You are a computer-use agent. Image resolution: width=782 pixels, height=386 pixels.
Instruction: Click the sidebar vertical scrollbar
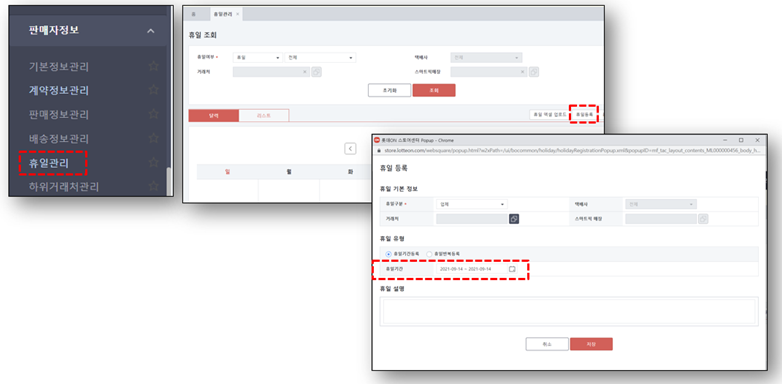click(169, 182)
